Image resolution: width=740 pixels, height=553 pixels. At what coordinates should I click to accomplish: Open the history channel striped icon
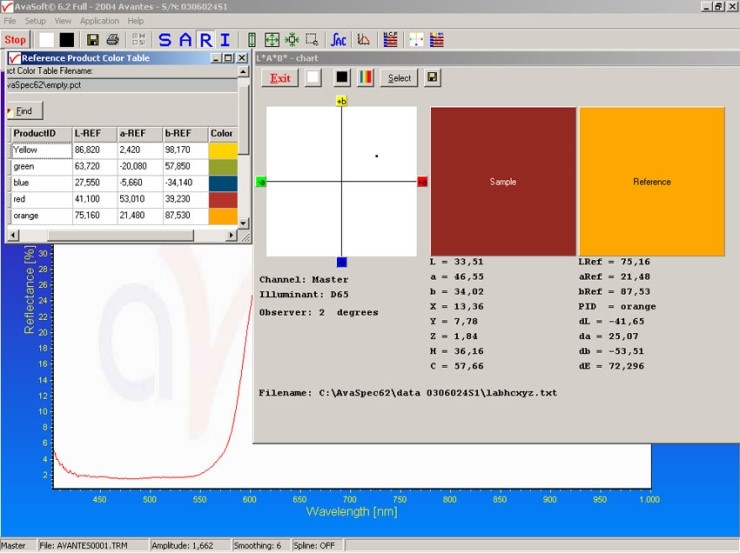click(x=390, y=40)
